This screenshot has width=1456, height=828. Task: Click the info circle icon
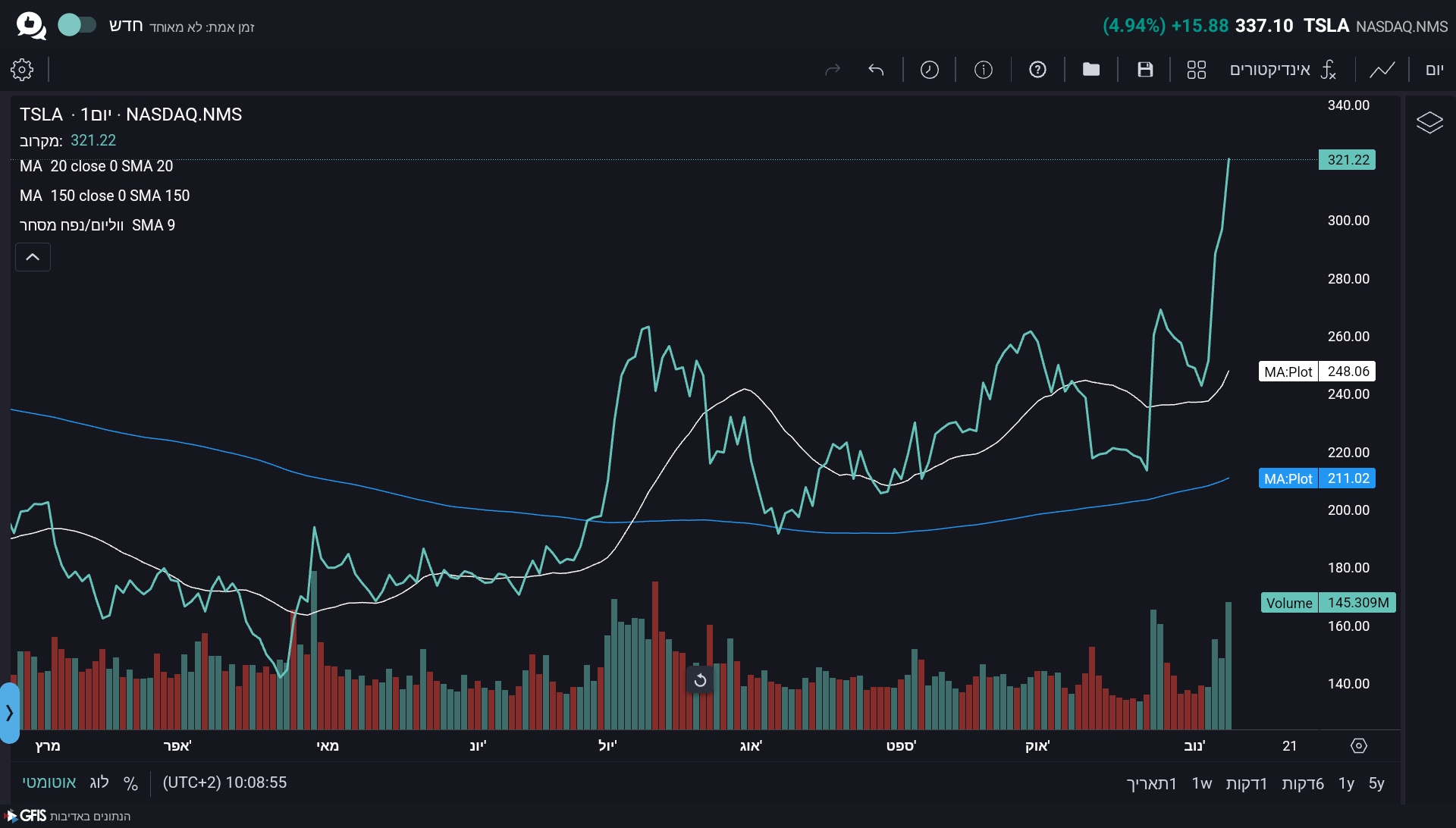(x=983, y=70)
